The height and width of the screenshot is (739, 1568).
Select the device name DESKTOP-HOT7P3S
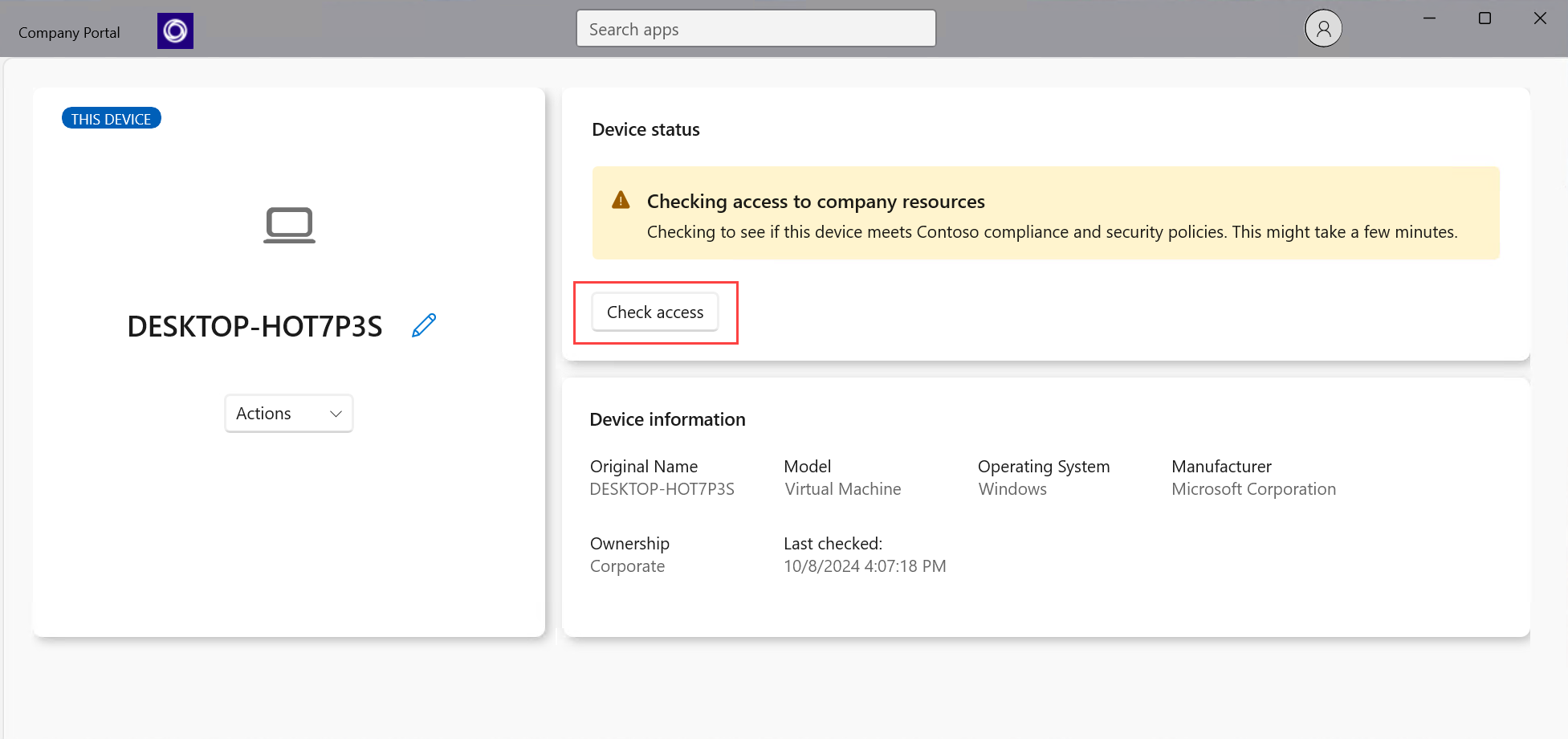(255, 326)
